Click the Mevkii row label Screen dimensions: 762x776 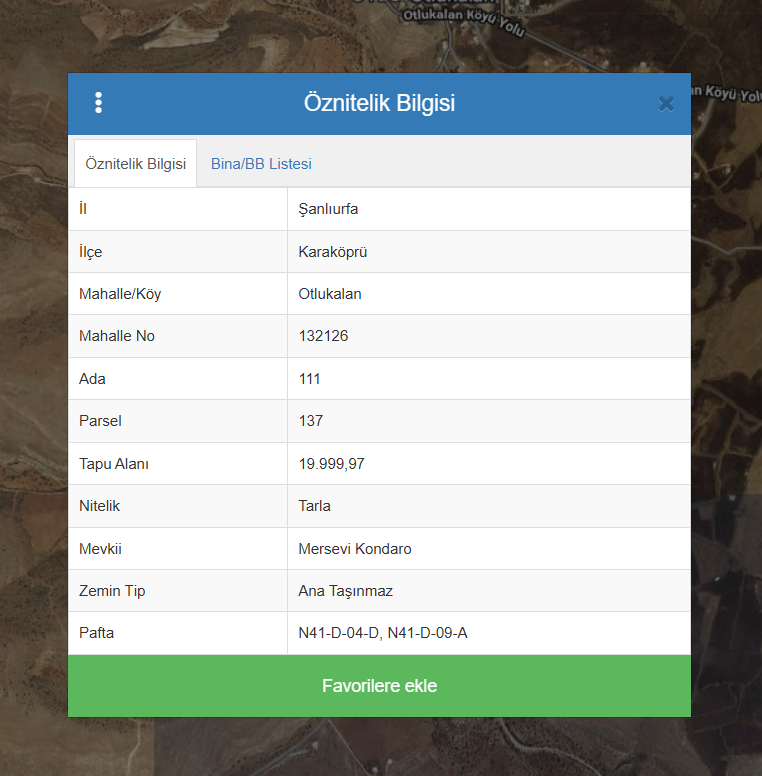[100, 549]
